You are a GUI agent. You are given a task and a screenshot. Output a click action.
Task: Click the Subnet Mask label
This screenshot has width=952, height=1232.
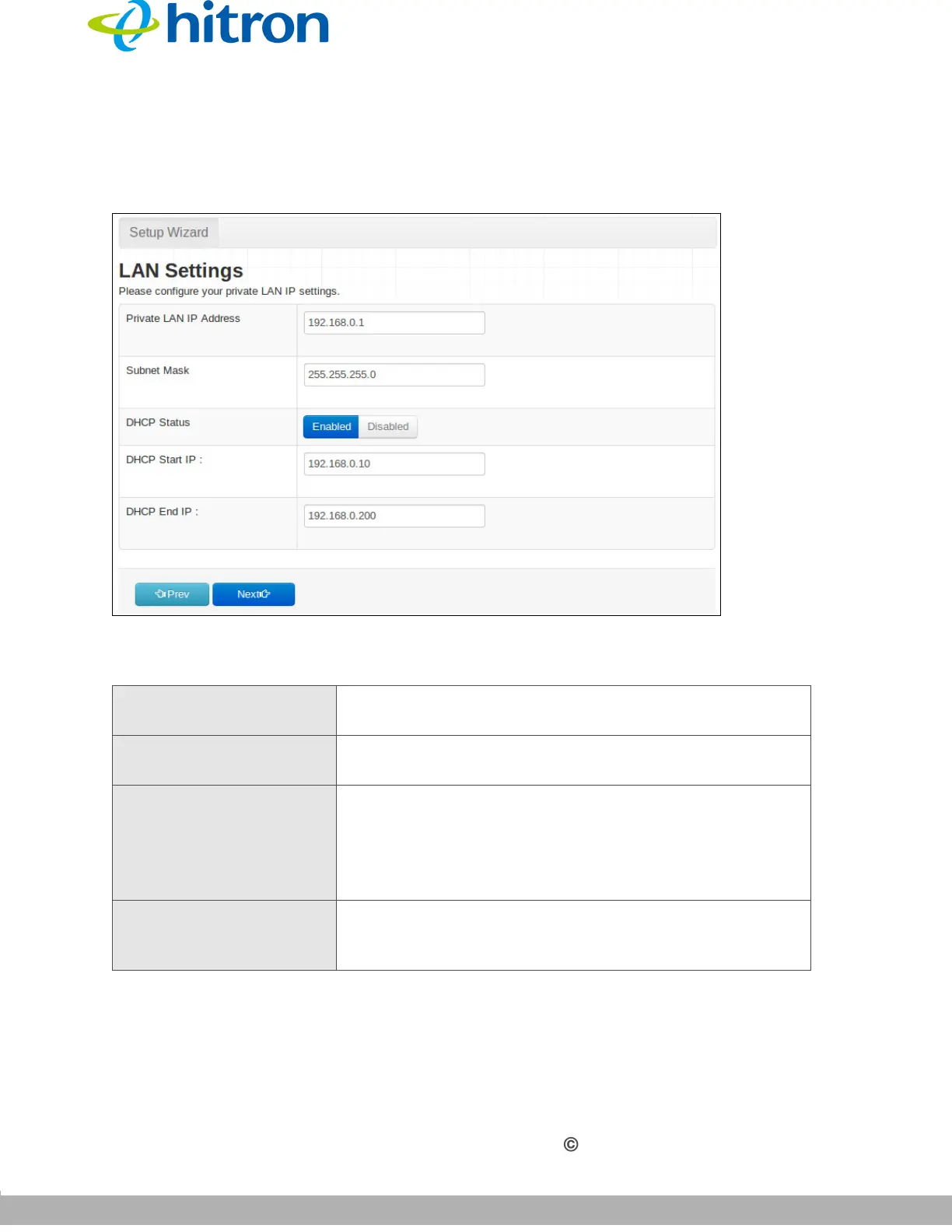[158, 371]
